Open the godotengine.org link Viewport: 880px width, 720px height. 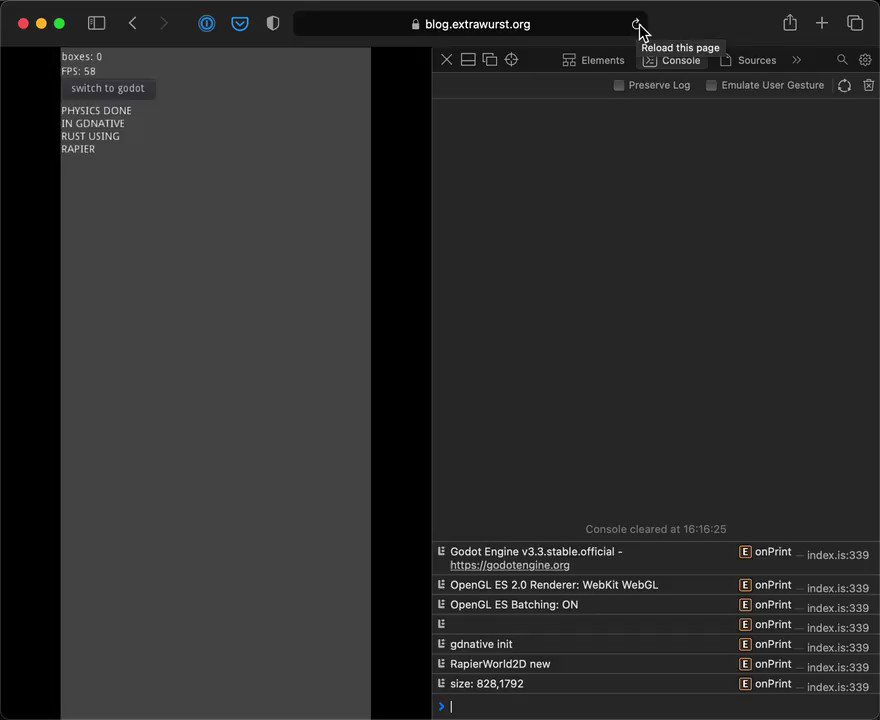[x=510, y=565]
